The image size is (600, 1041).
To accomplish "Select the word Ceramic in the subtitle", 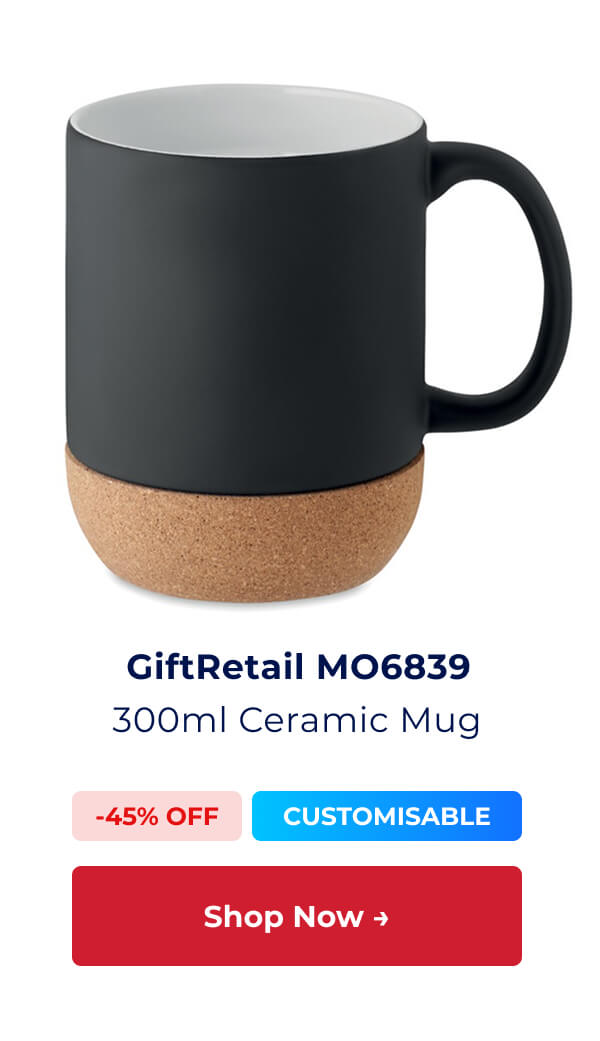I will [x=313, y=720].
